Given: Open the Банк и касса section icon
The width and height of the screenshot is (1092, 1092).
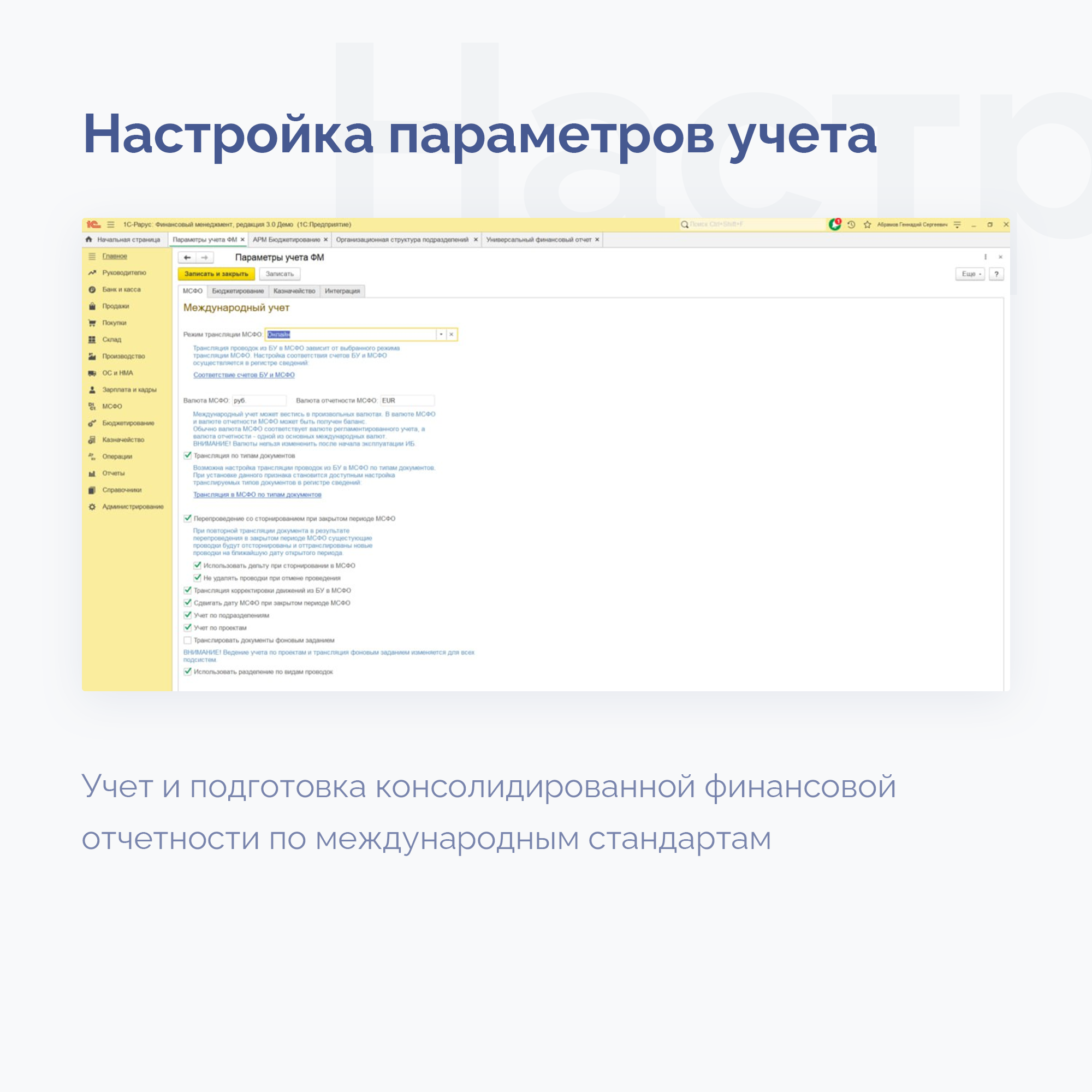Looking at the screenshot, I should (92, 289).
